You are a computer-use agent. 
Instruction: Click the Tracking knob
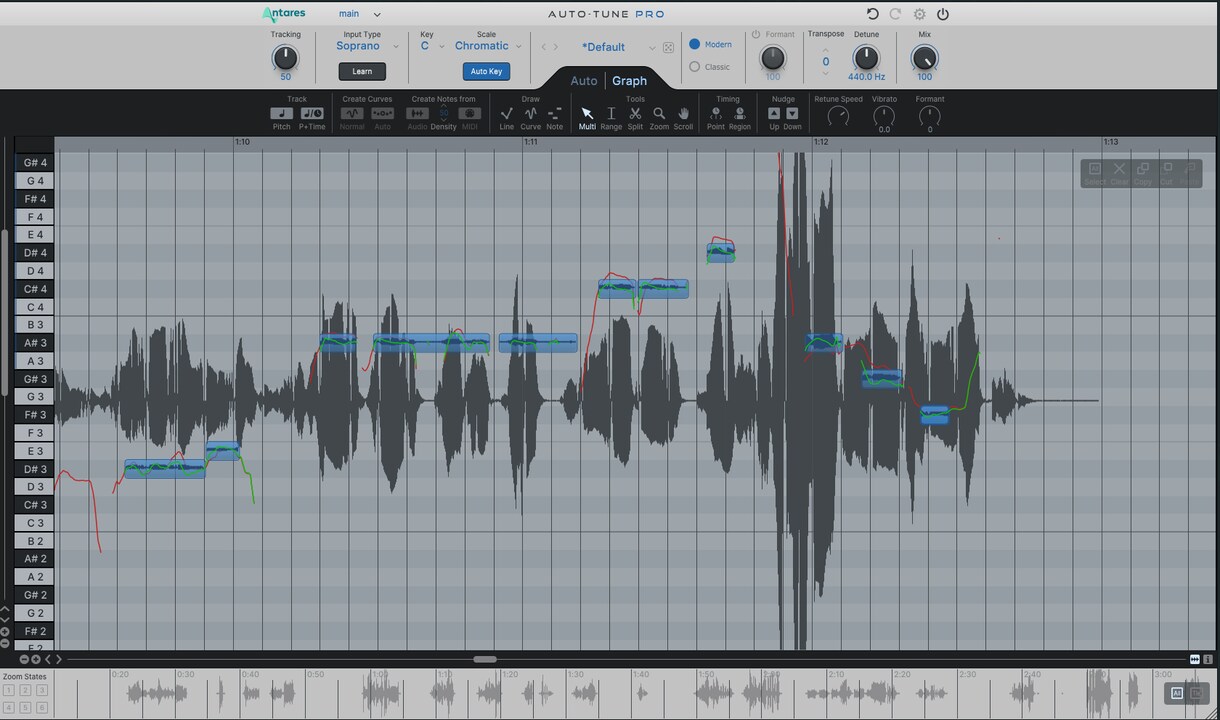285,57
